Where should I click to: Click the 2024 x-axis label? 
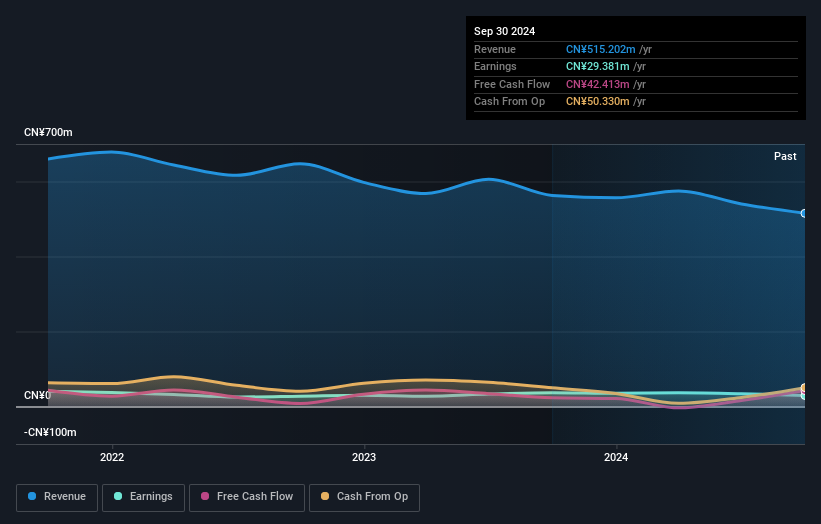(616, 458)
